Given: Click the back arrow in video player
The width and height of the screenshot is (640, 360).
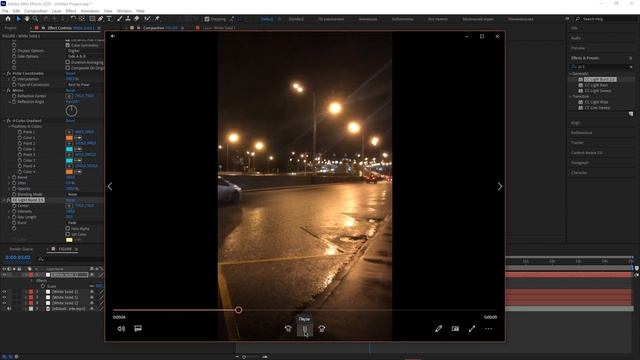Looking at the screenshot, I should [x=113, y=36].
